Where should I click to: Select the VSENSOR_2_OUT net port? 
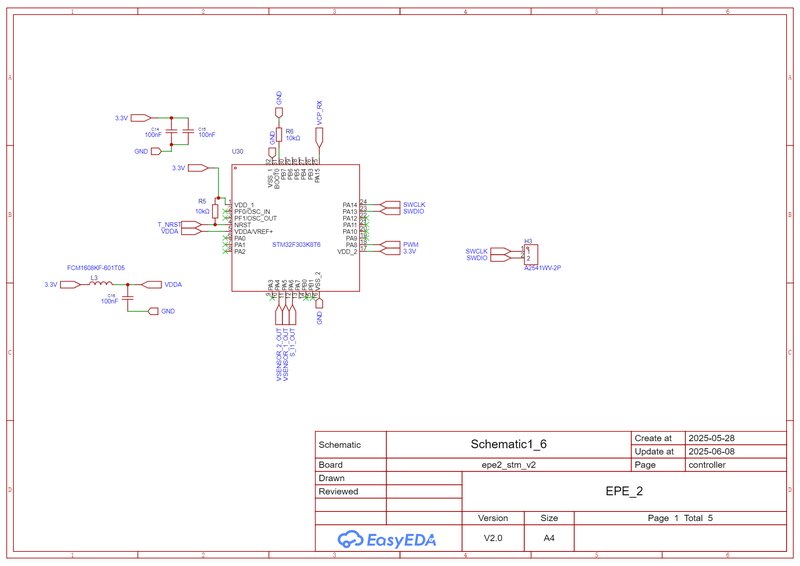(279, 315)
